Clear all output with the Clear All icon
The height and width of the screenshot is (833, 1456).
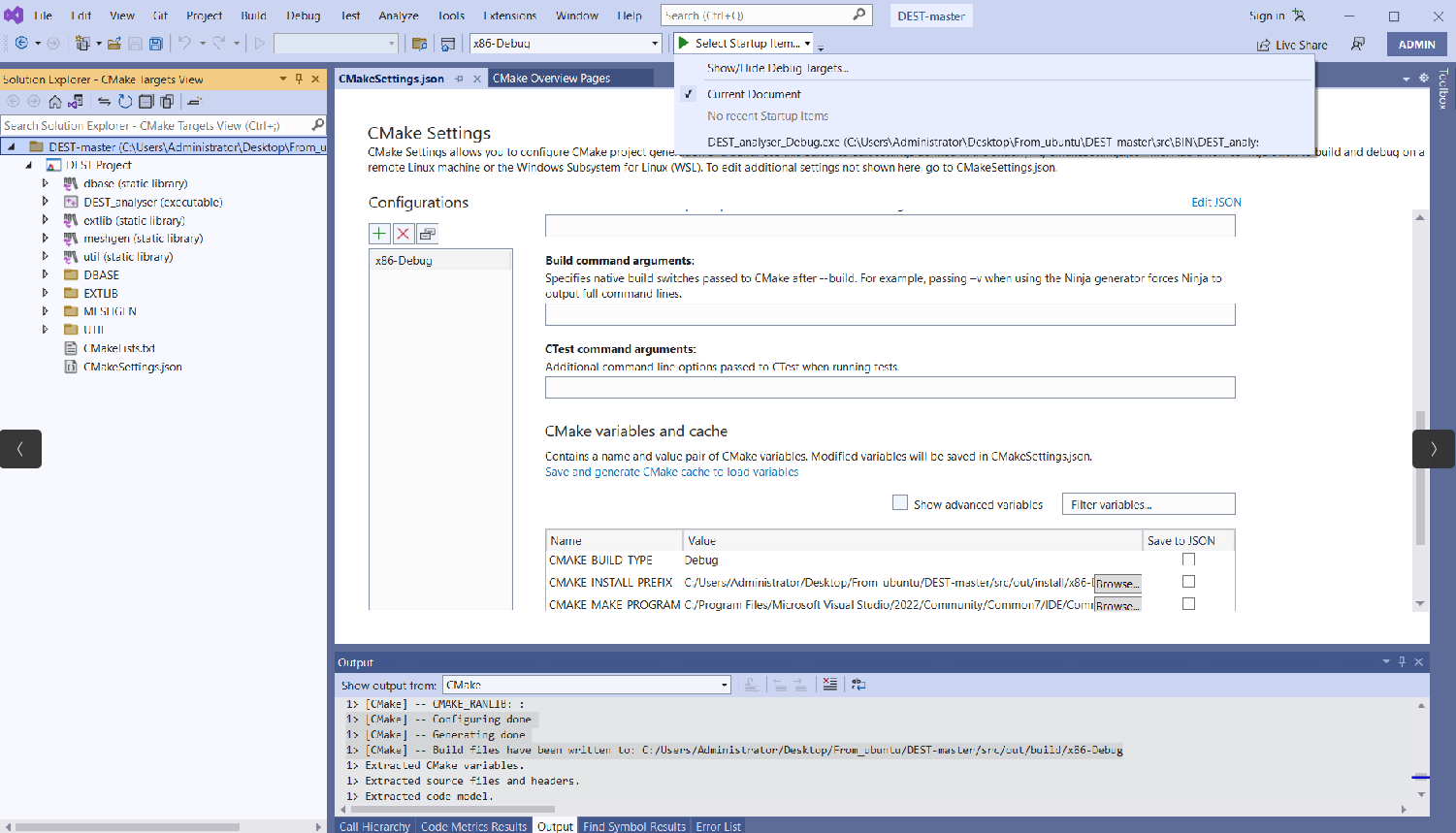[829, 685]
